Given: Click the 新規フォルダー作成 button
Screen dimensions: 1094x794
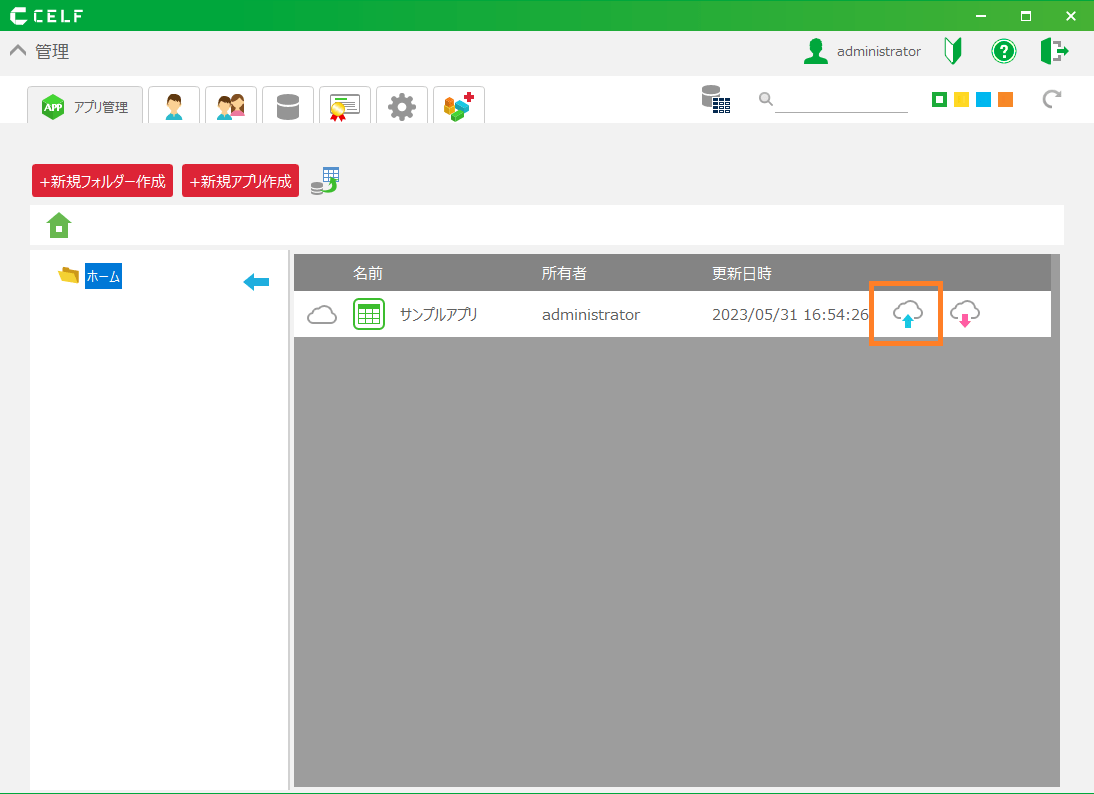Looking at the screenshot, I should pyautogui.click(x=103, y=181).
